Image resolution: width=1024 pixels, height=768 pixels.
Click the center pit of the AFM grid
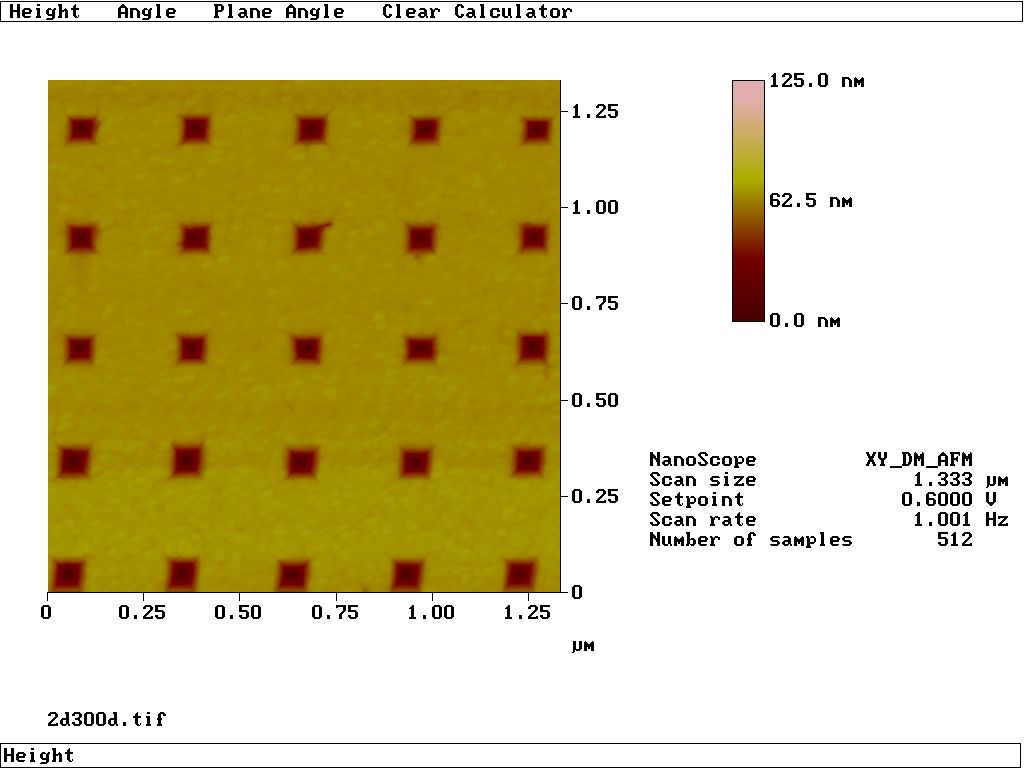tap(306, 350)
